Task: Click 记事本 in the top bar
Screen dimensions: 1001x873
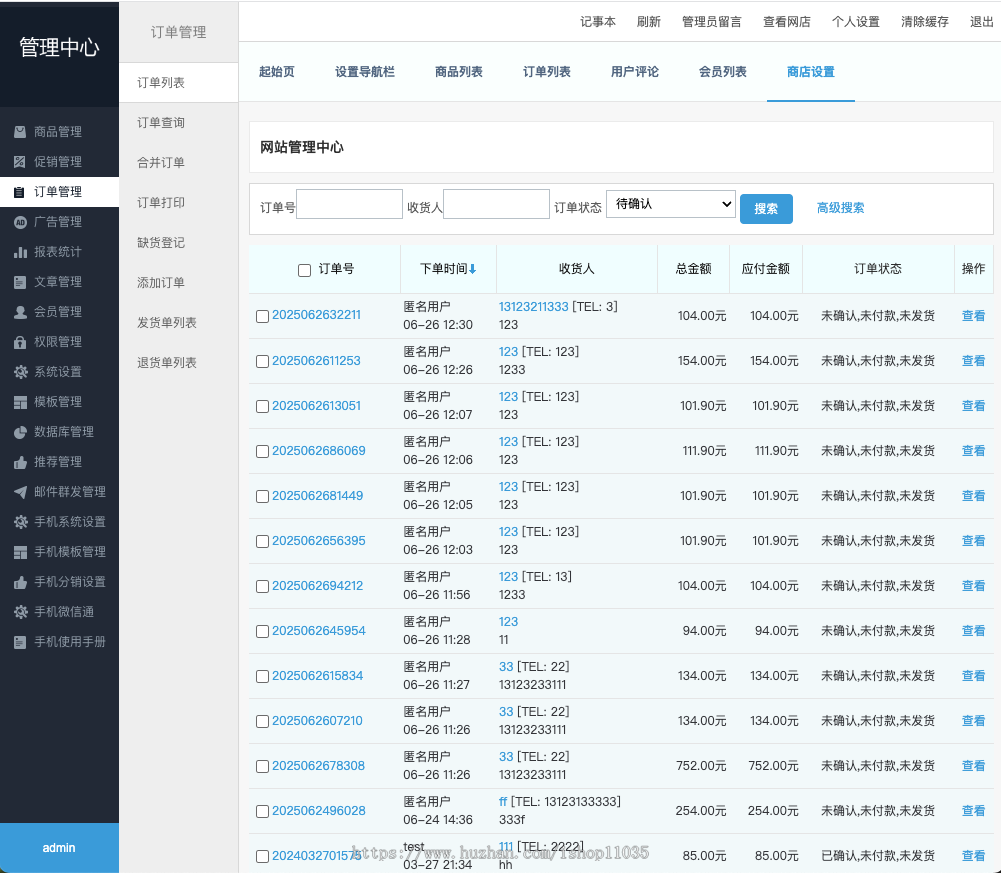Action: pyautogui.click(x=598, y=22)
